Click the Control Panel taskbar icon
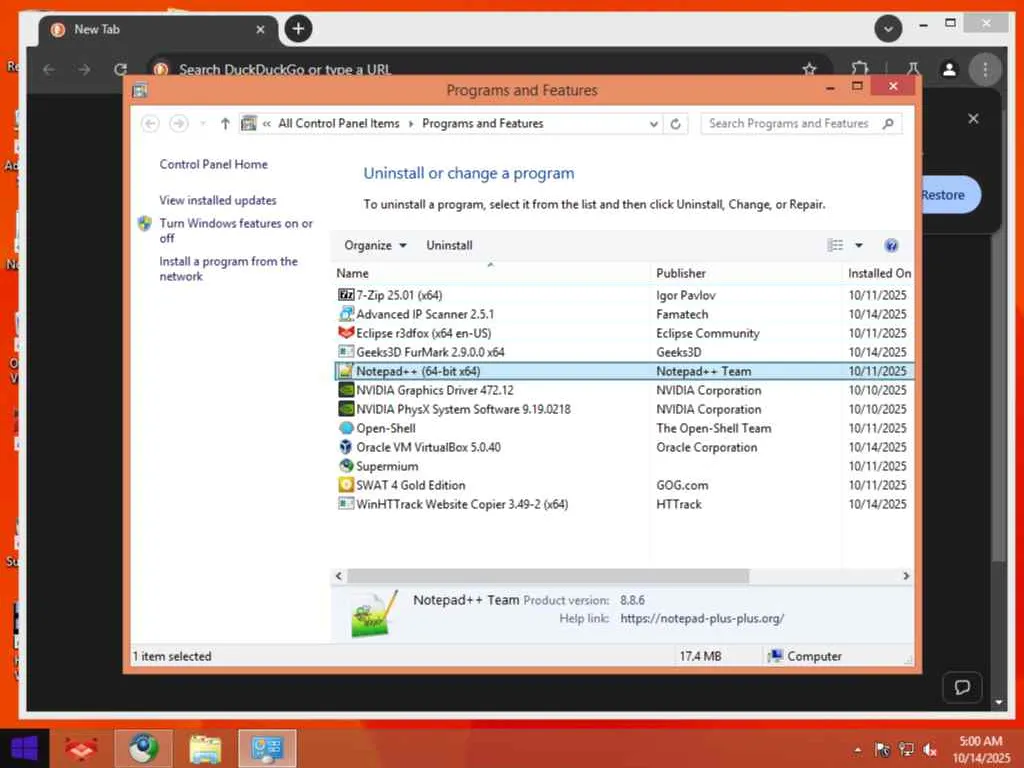The image size is (1024, 768). tap(267, 748)
